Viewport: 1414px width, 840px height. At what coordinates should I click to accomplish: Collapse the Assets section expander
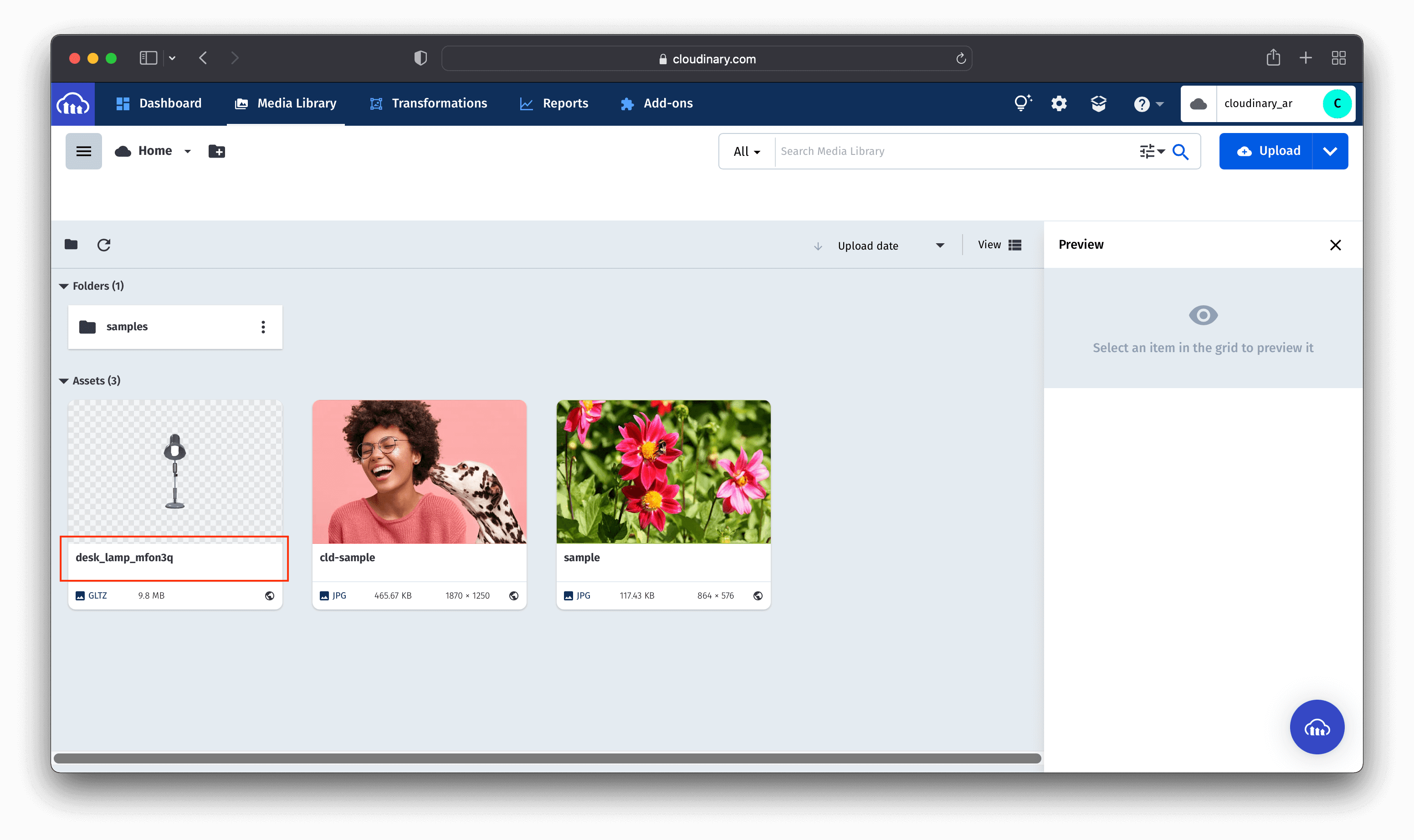pyautogui.click(x=63, y=381)
